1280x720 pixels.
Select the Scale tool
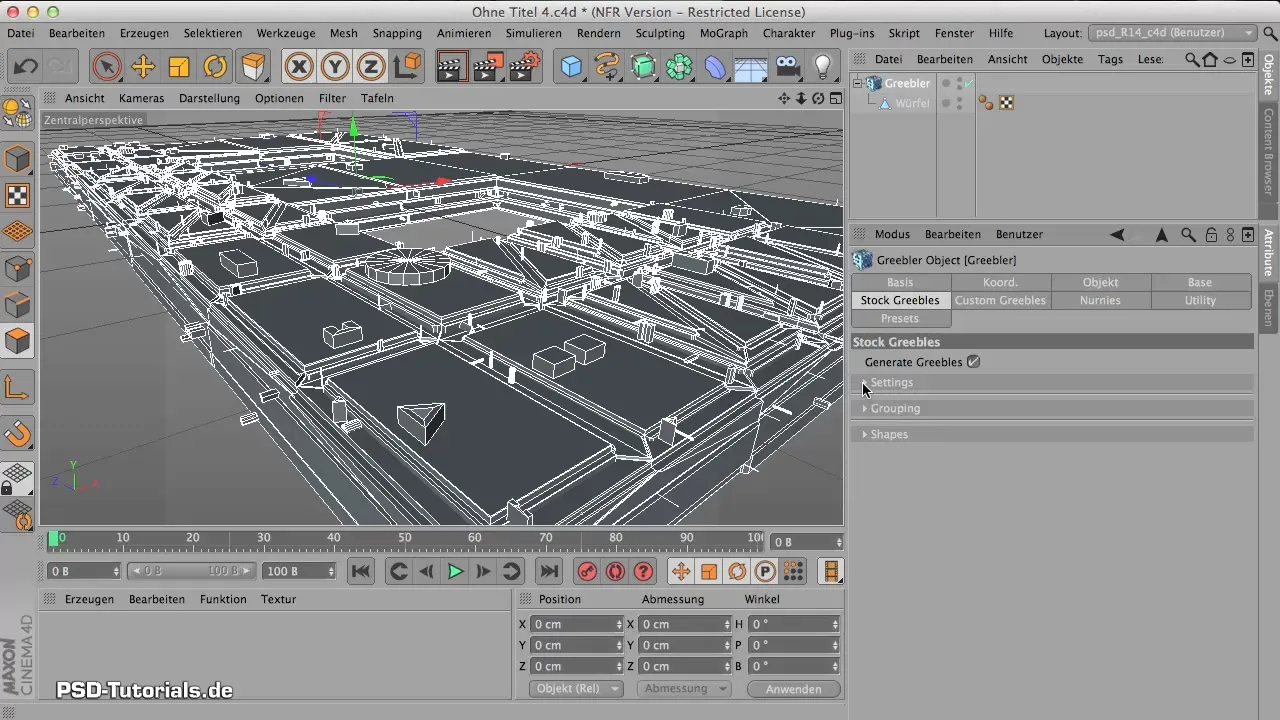coord(179,67)
